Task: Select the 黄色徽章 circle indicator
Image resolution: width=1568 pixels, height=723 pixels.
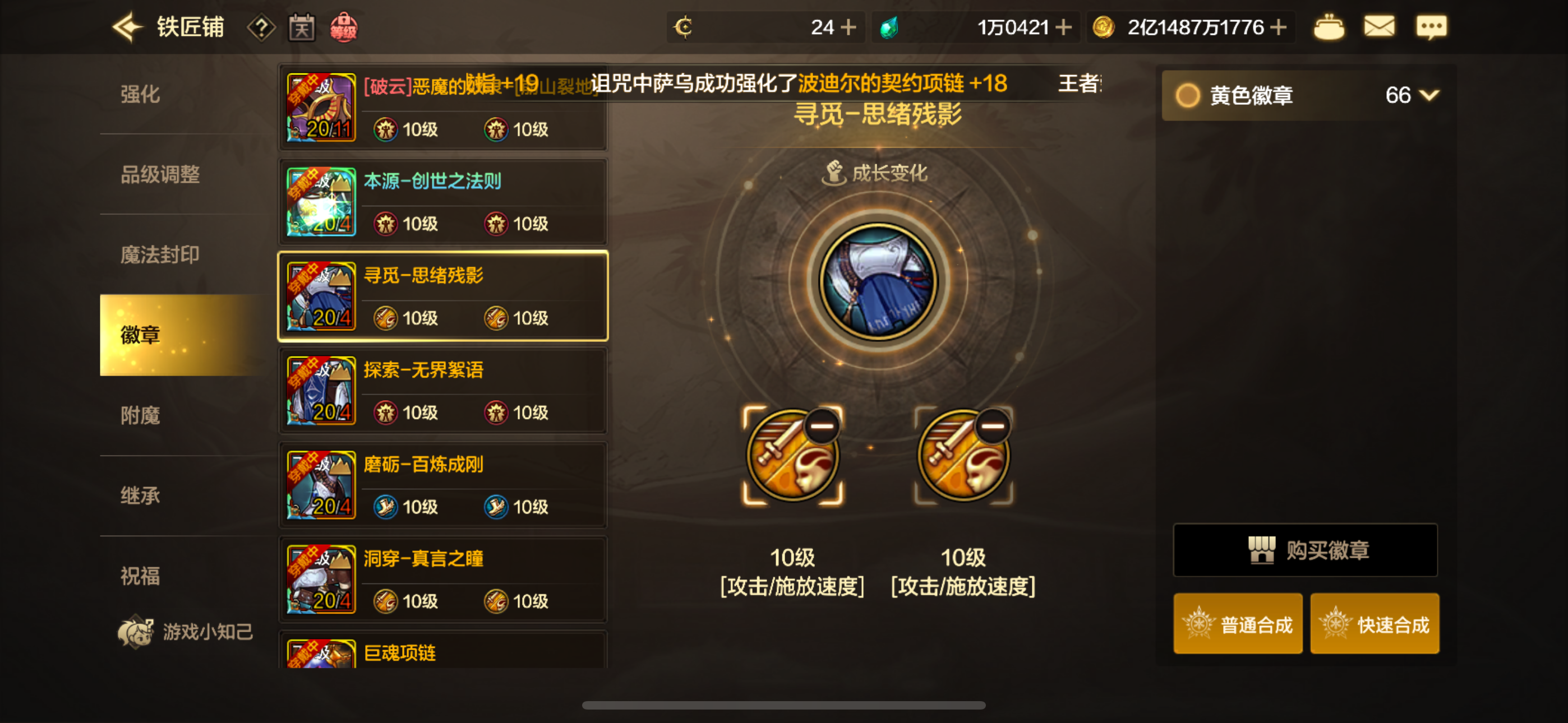Action: pos(1187,95)
